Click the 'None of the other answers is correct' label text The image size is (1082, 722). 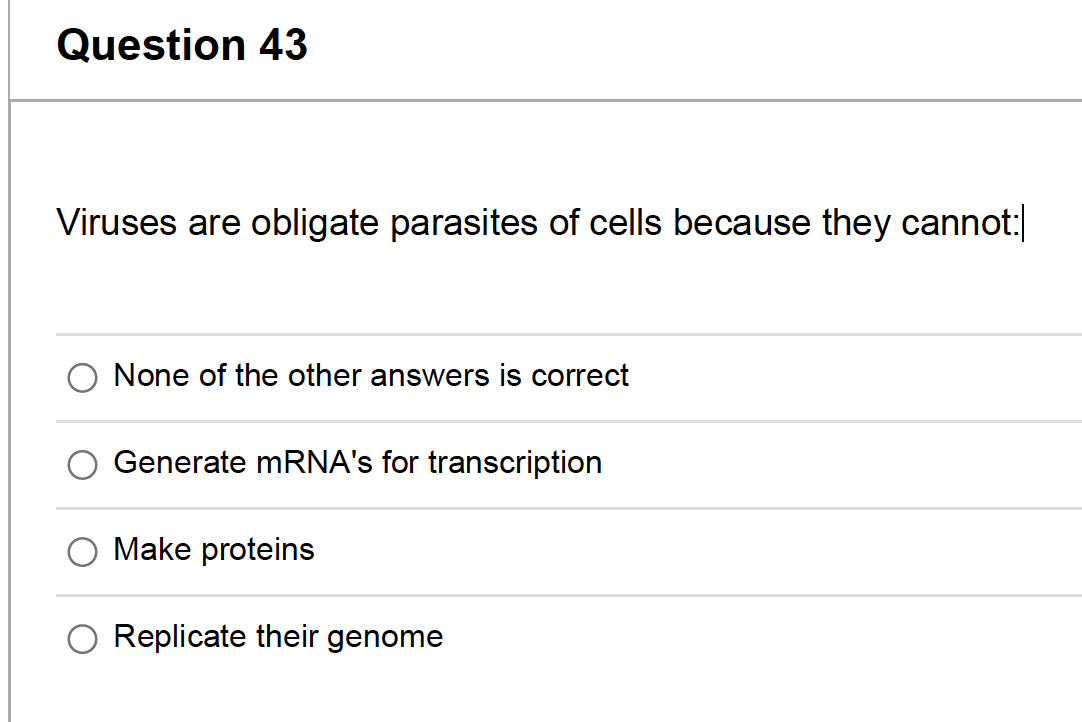click(371, 376)
